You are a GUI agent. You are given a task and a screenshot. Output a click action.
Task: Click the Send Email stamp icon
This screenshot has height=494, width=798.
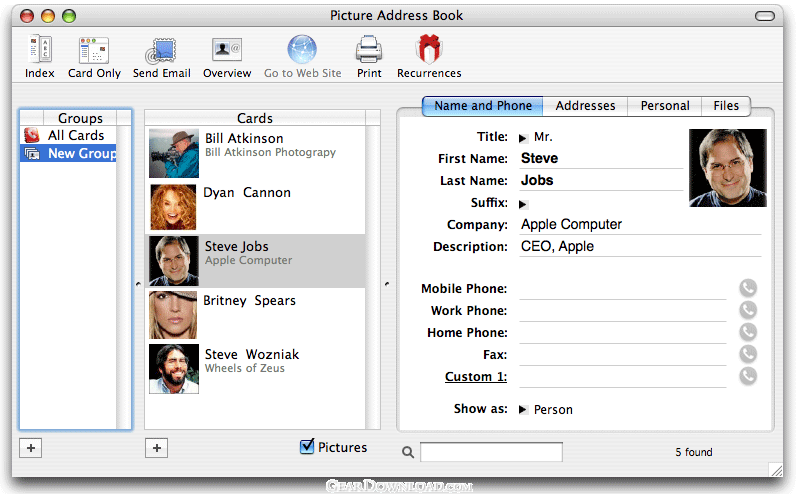(x=161, y=50)
